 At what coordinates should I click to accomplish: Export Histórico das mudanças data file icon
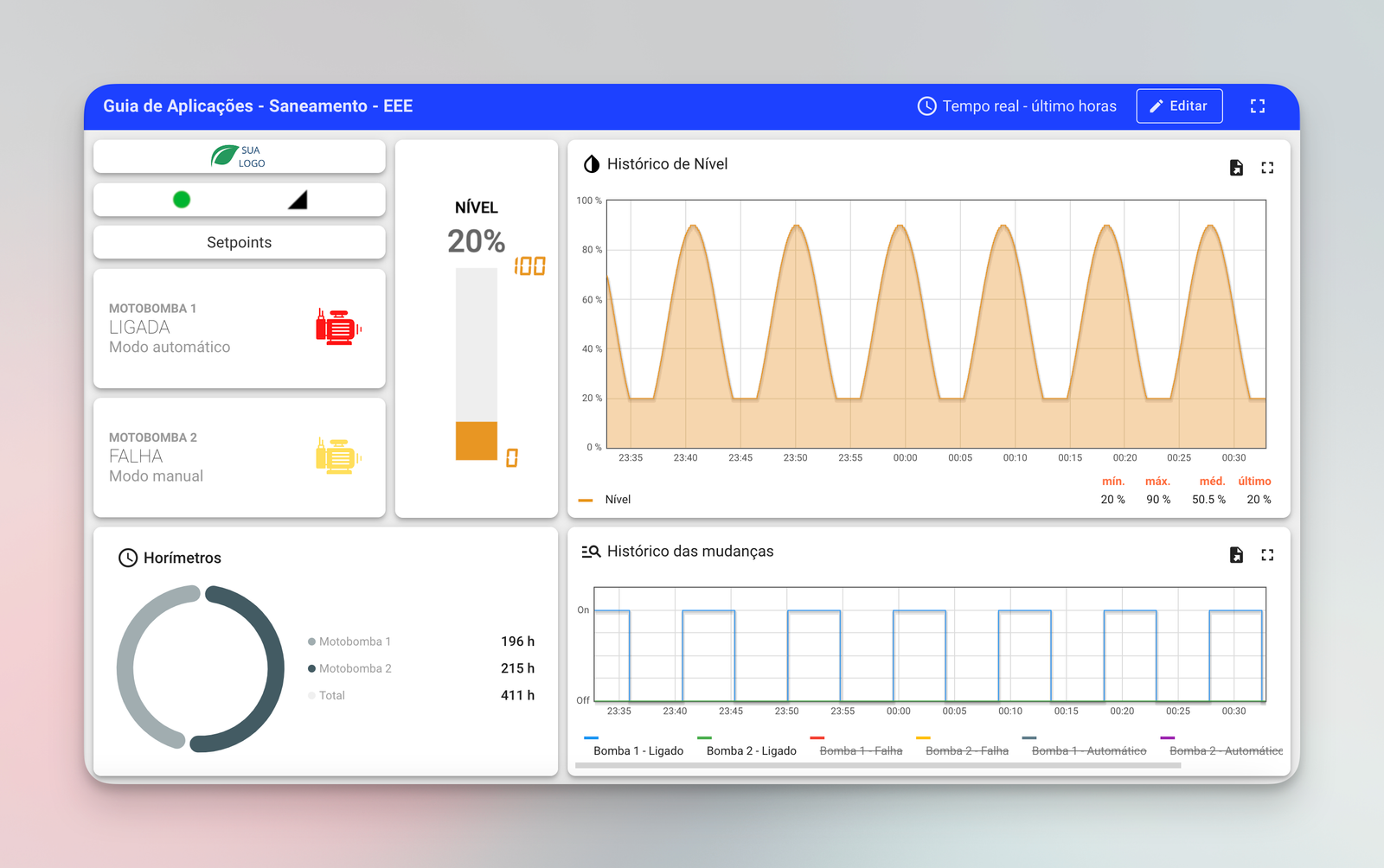(x=1236, y=555)
